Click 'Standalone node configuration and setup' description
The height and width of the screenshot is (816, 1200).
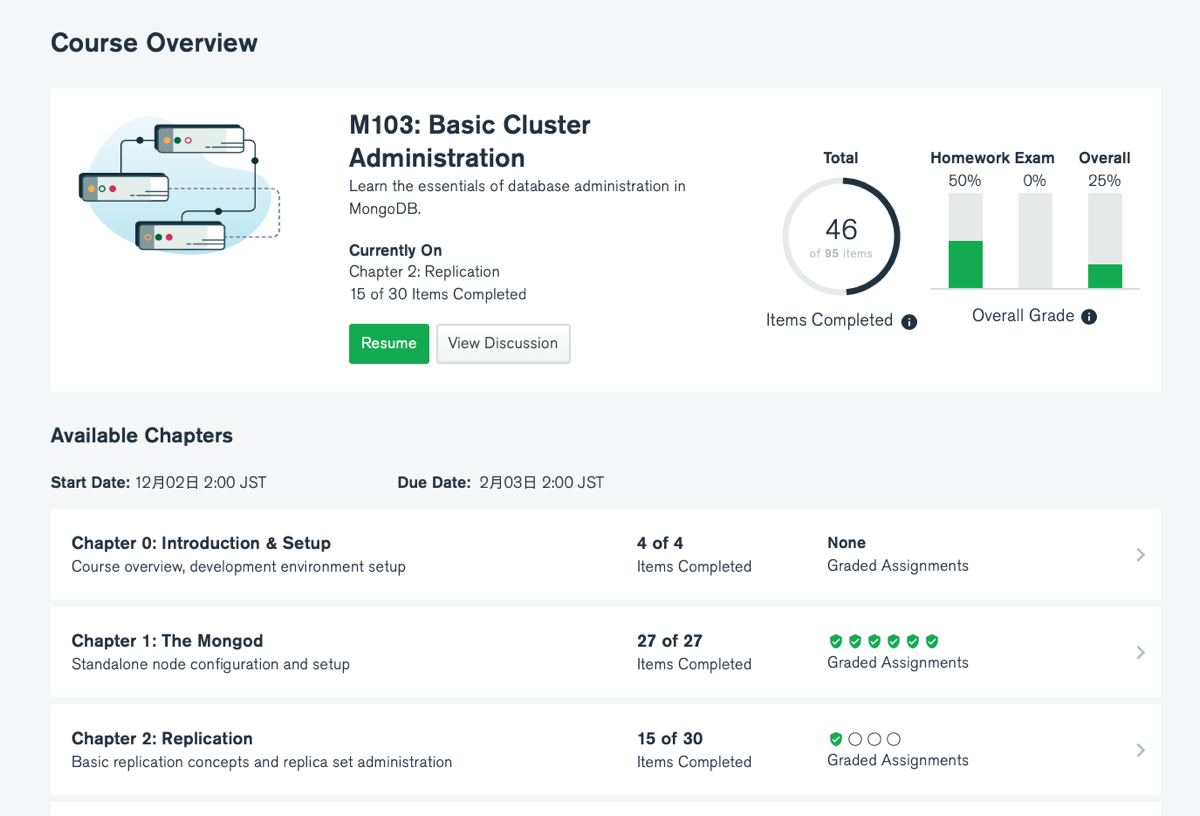[211, 664]
